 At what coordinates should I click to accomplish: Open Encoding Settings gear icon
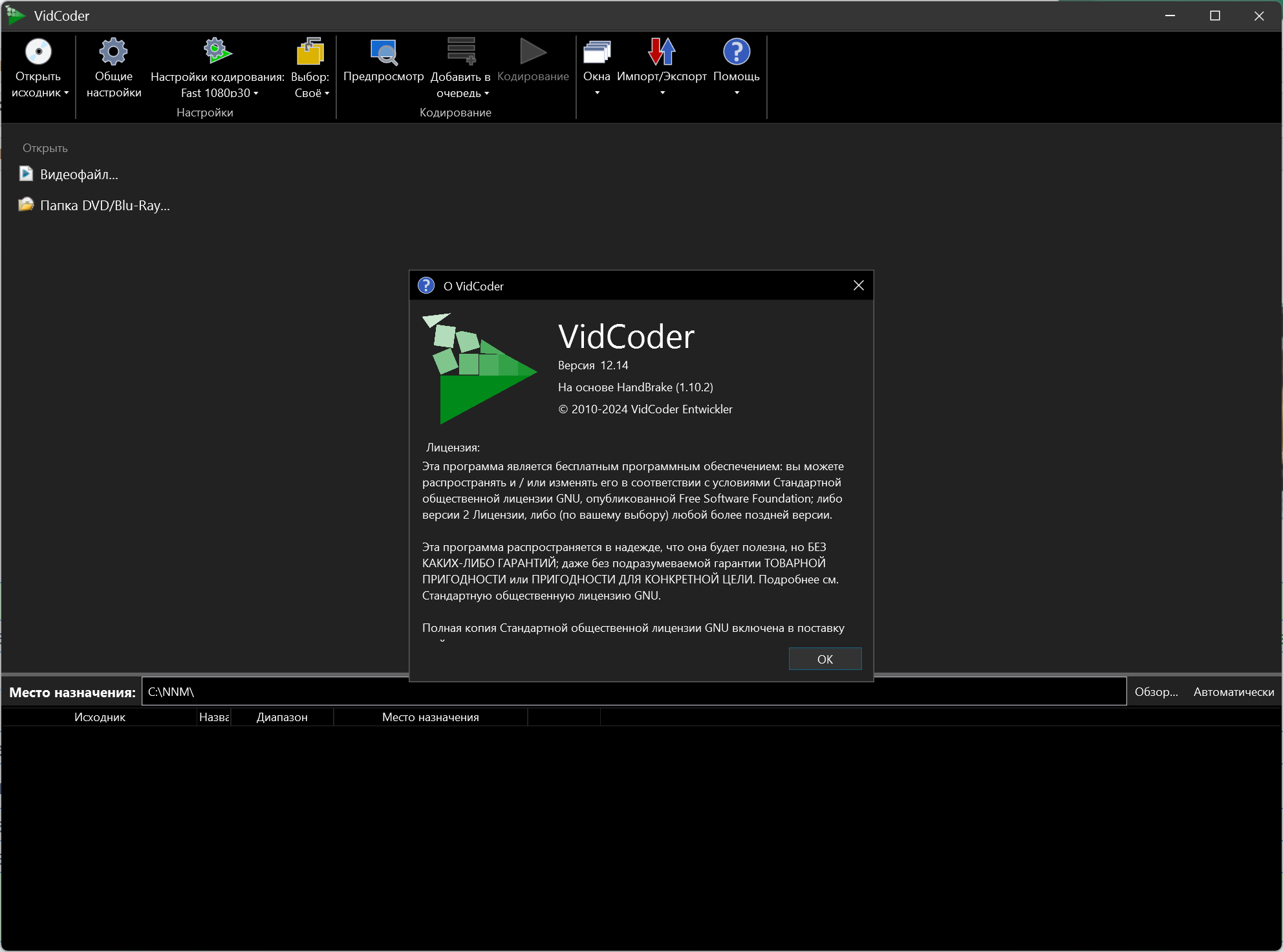tap(217, 50)
